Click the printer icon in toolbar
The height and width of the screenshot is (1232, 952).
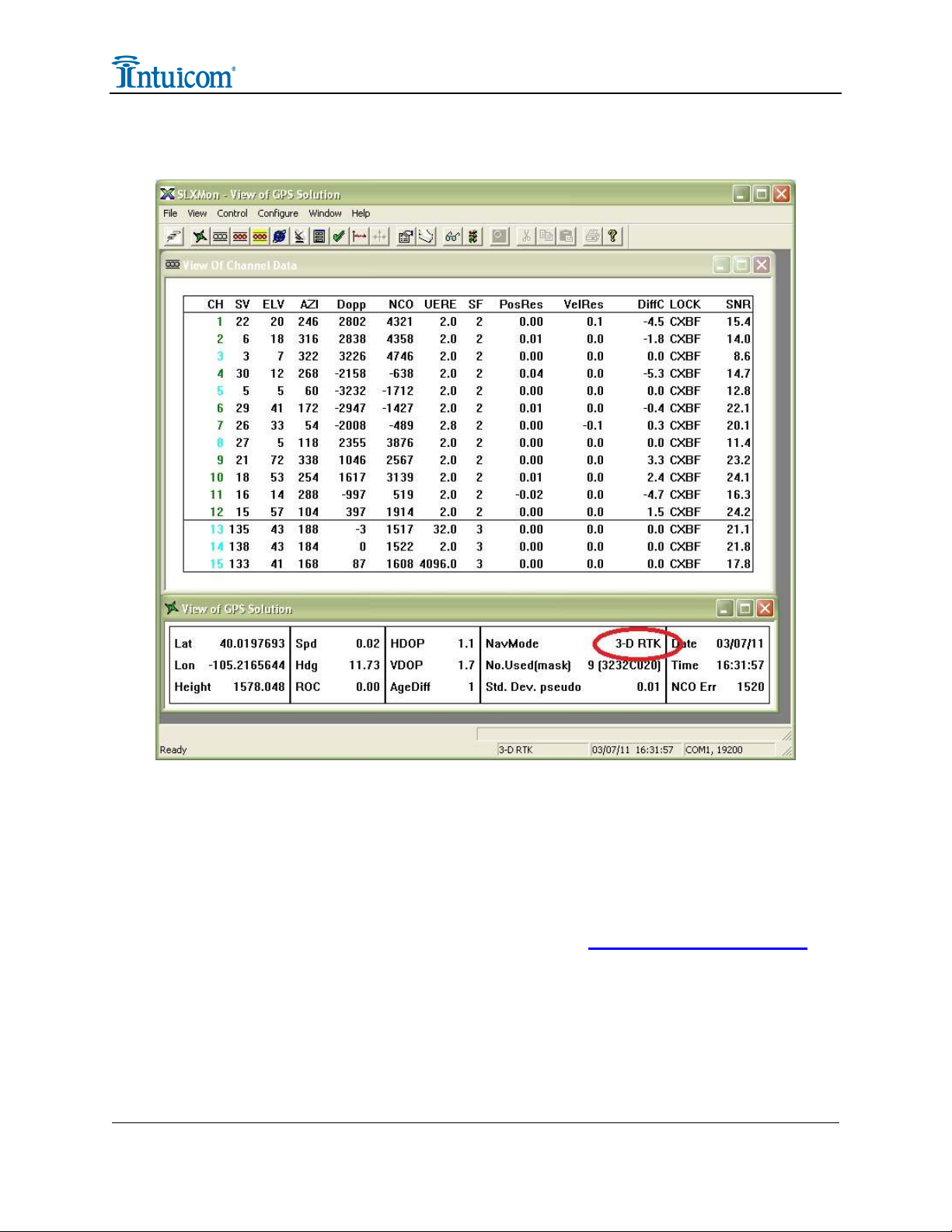592,236
